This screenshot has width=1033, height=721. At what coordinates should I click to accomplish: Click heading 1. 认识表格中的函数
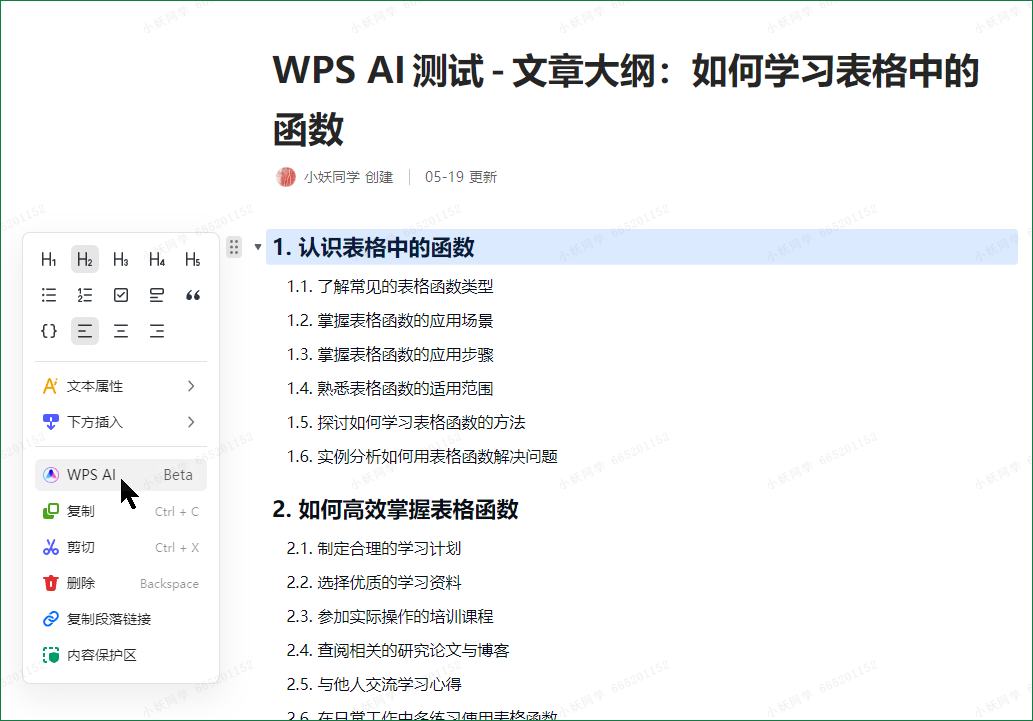[x=374, y=247]
